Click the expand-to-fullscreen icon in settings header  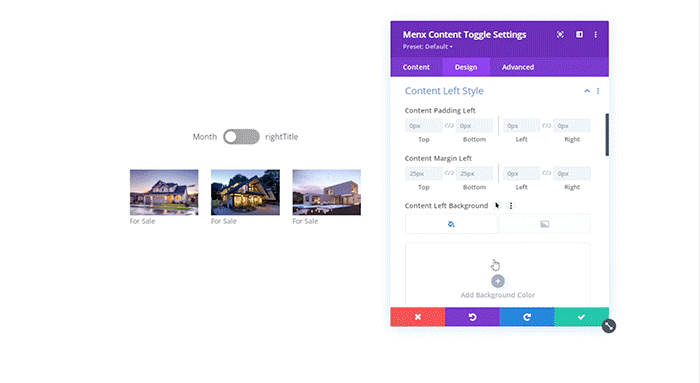tap(560, 34)
